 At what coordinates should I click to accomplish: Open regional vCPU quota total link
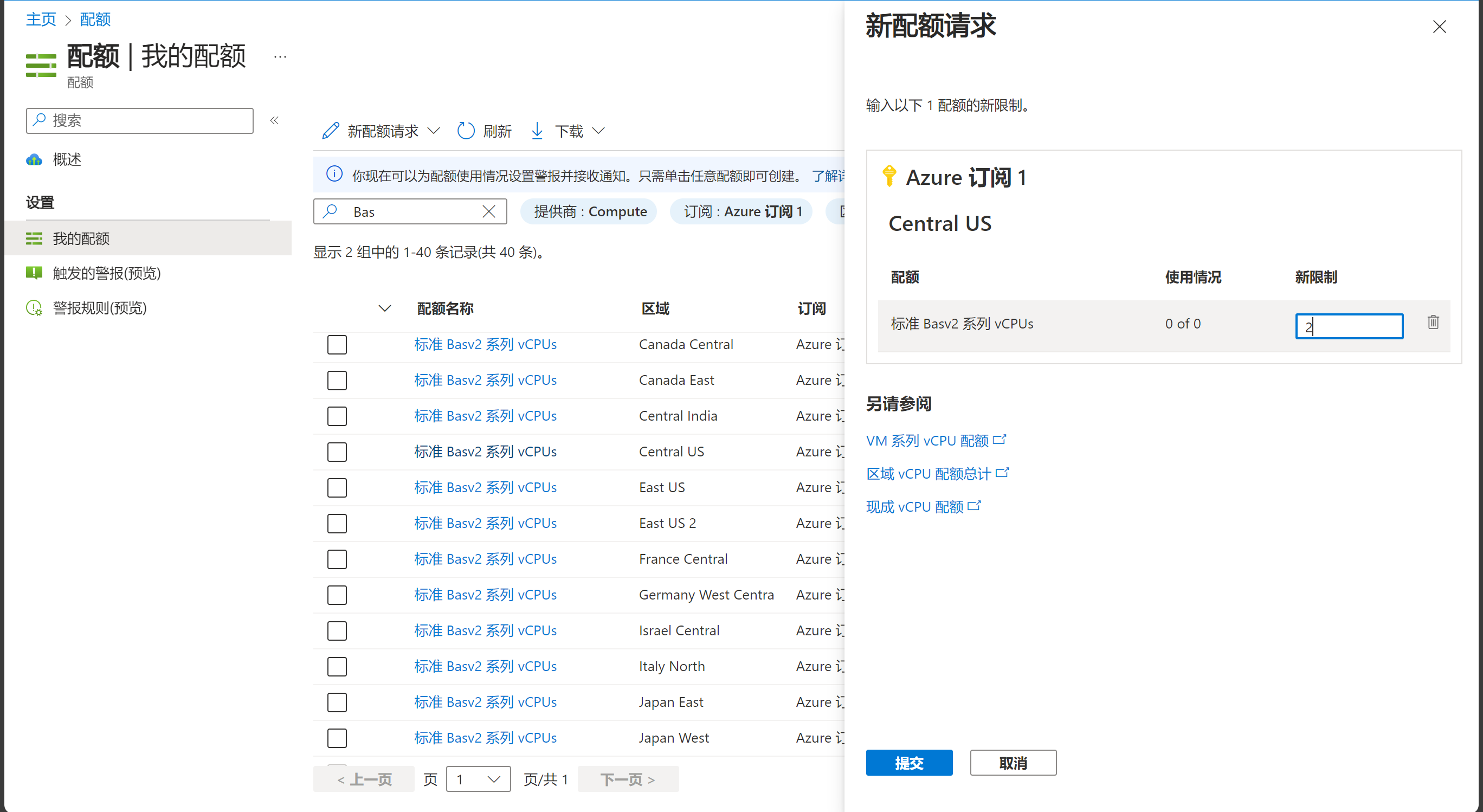click(929, 473)
